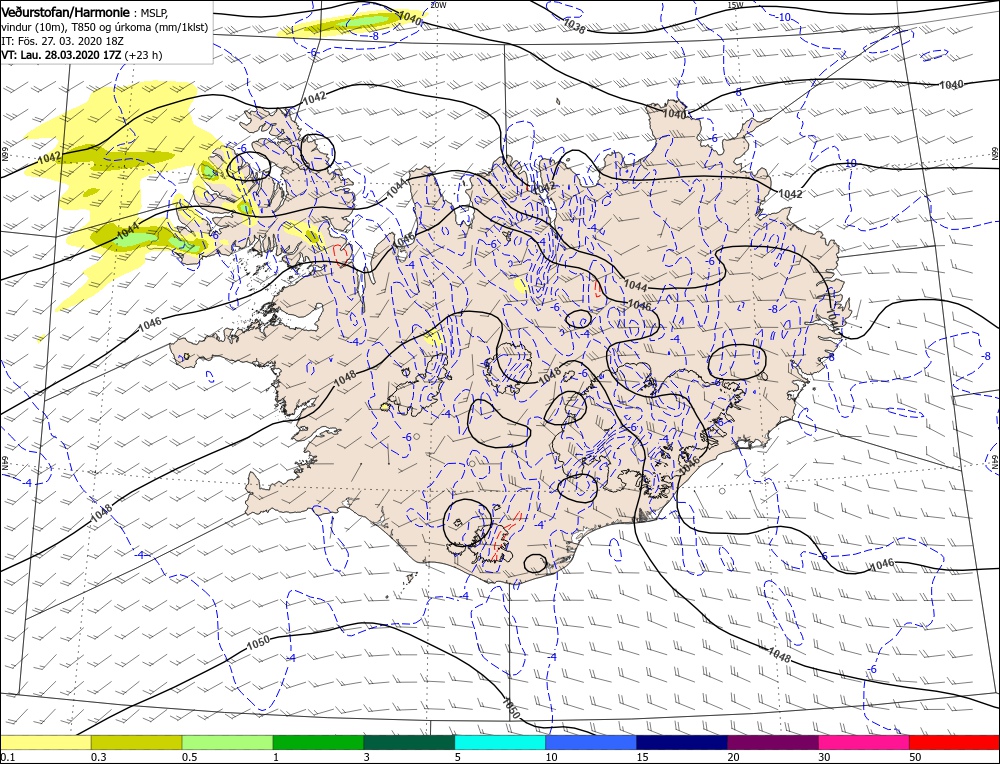Viewport: 1000px width, 764px height.
Task: Pick the cyan 5 mm legend swatch
Action: pyautogui.click(x=500, y=742)
